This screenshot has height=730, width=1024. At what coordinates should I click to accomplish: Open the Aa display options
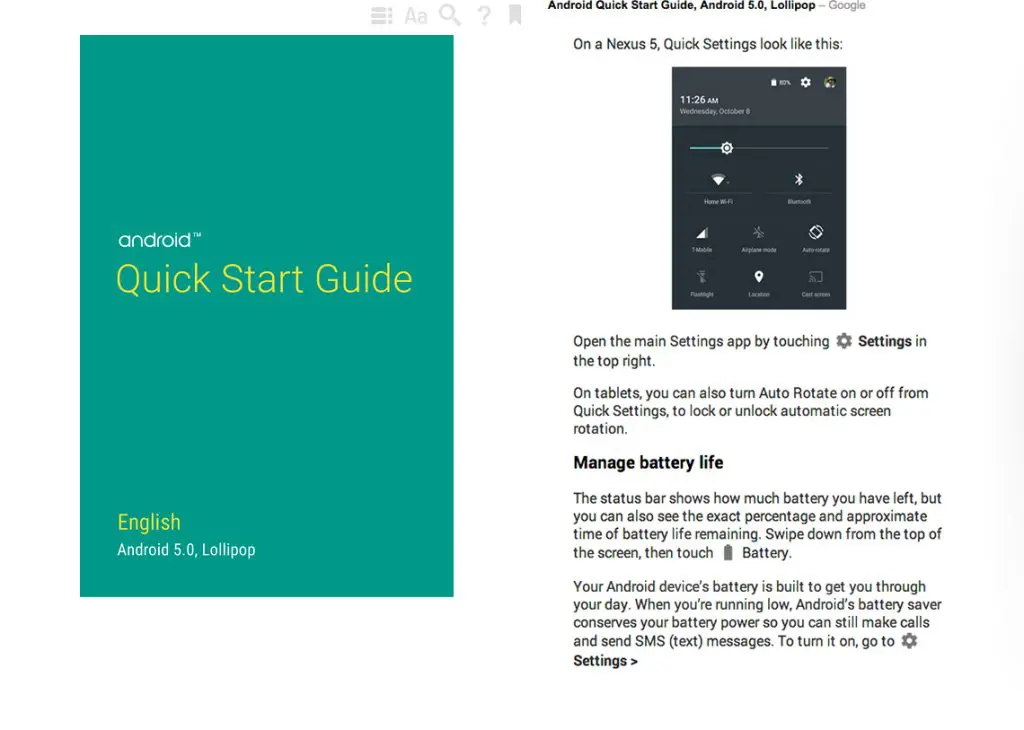tap(415, 16)
